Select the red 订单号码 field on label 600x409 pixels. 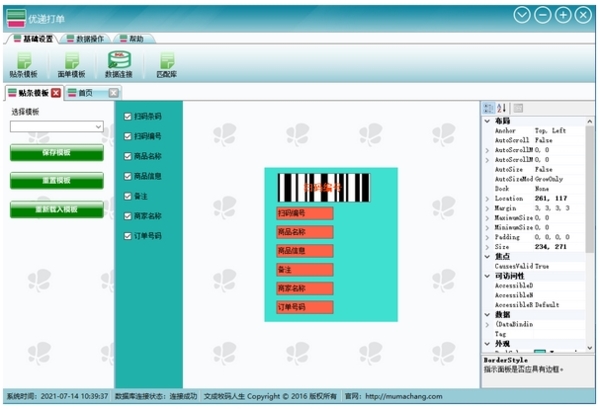tap(305, 307)
